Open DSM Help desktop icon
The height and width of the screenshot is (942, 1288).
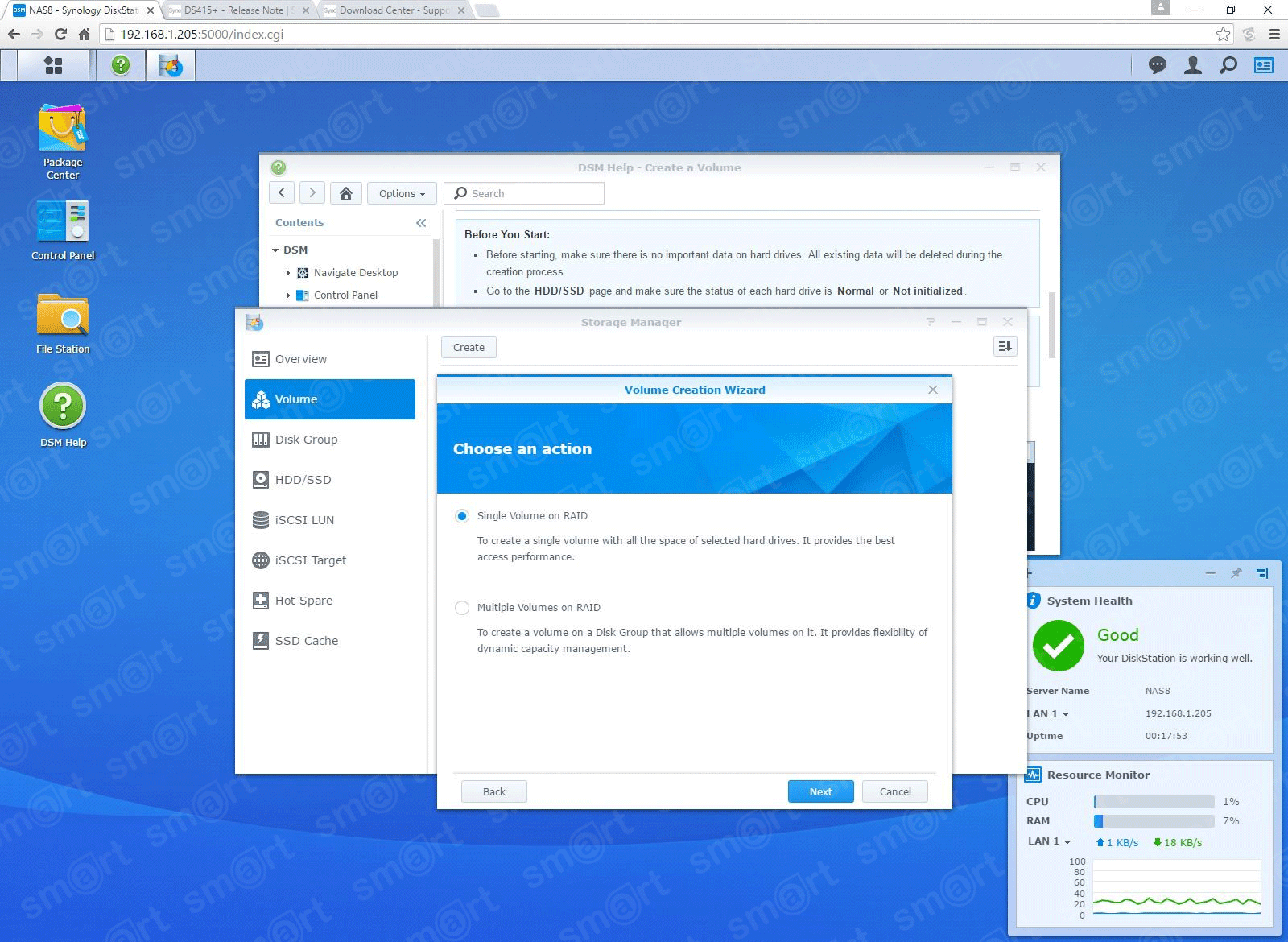tap(63, 415)
